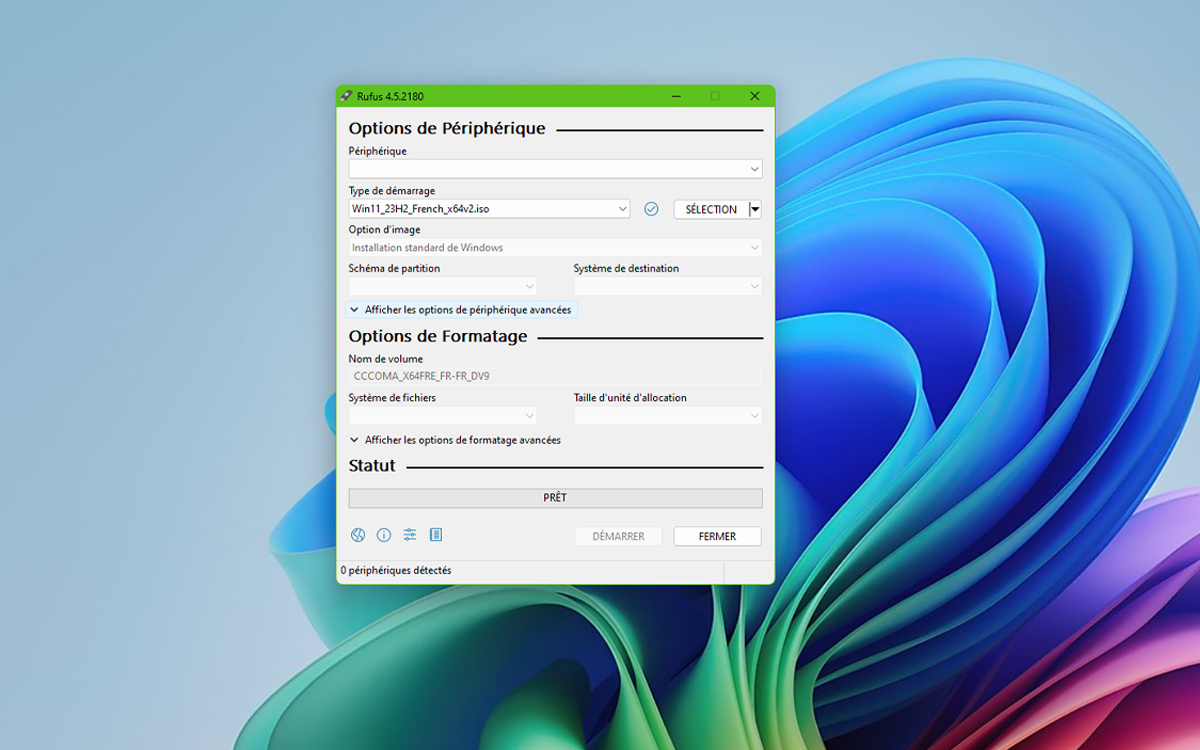
Task: Minimize the Rufus window
Action: click(677, 96)
